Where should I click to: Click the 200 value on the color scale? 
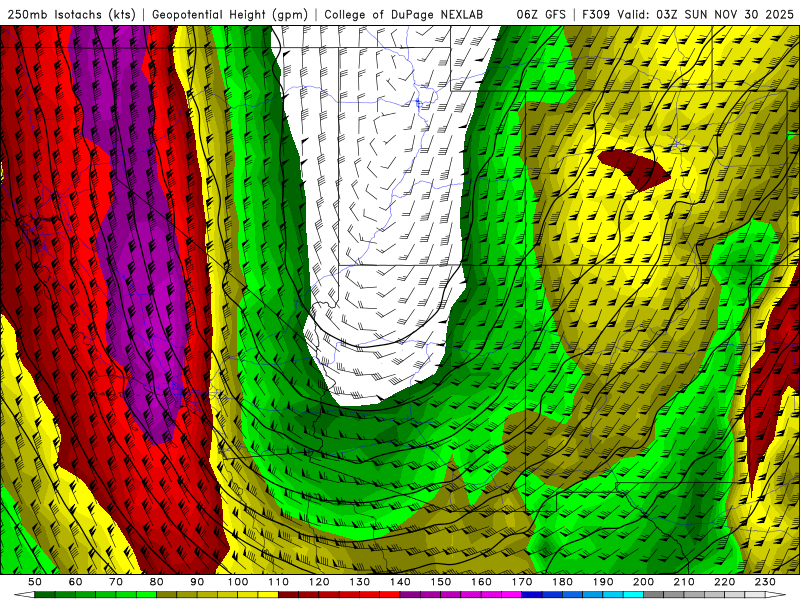pyautogui.click(x=643, y=582)
